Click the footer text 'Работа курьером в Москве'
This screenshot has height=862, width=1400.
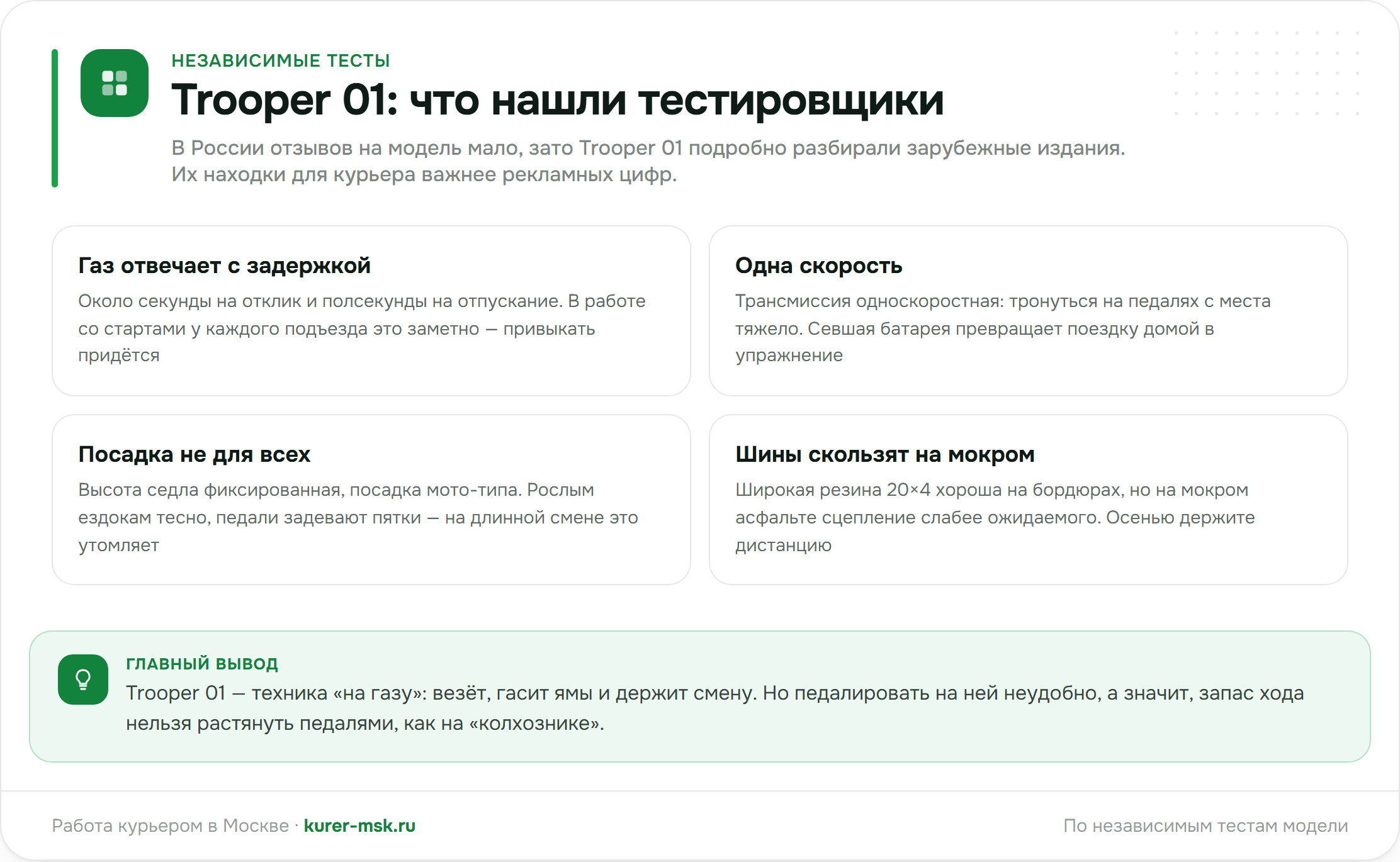pos(170,826)
